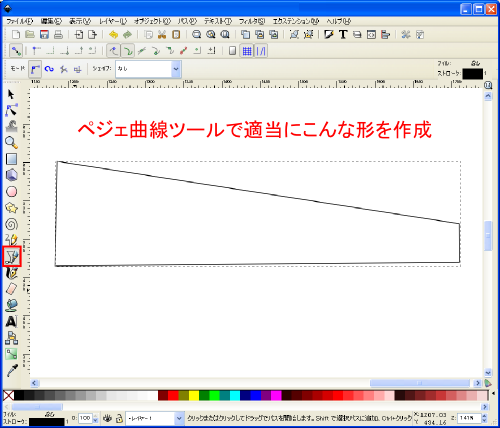Select the Tweak tool
Viewport: 500px width, 428px height.
click(11, 126)
